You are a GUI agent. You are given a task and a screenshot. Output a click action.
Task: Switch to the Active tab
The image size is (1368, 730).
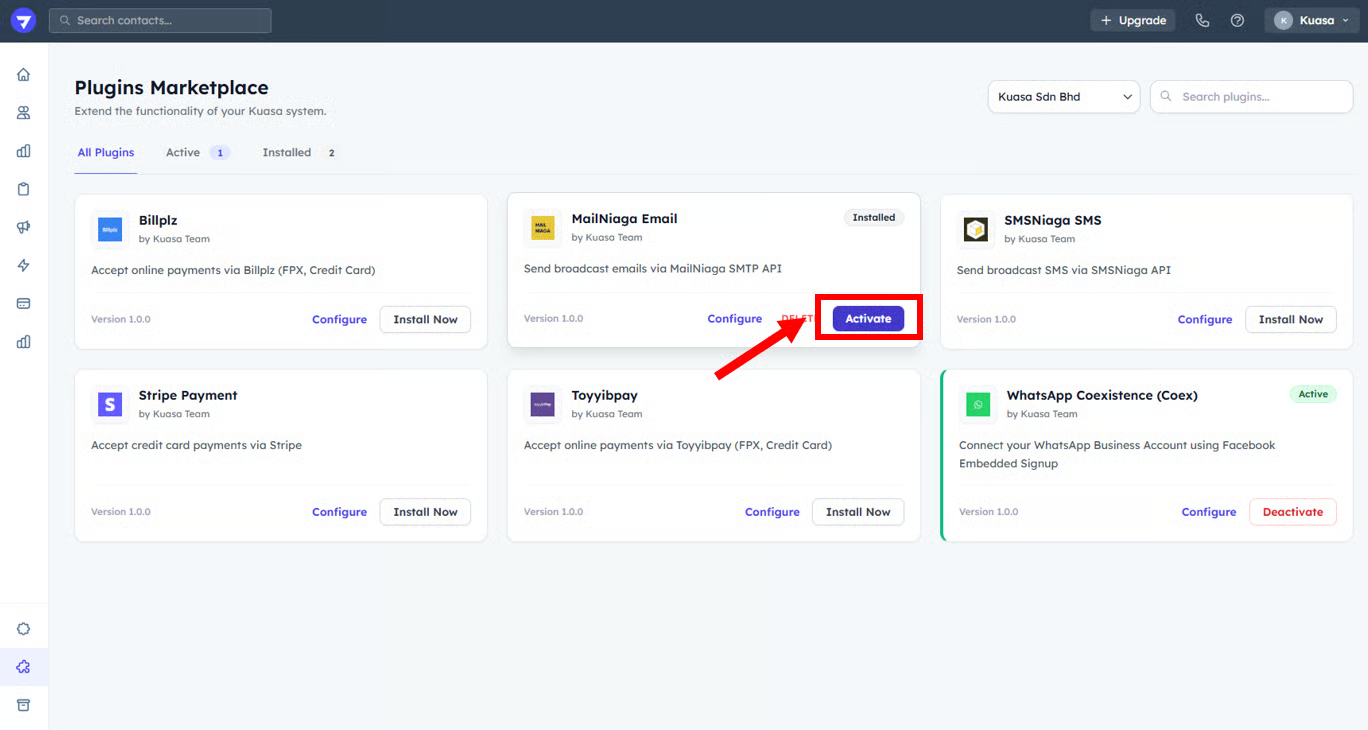(183, 153)
